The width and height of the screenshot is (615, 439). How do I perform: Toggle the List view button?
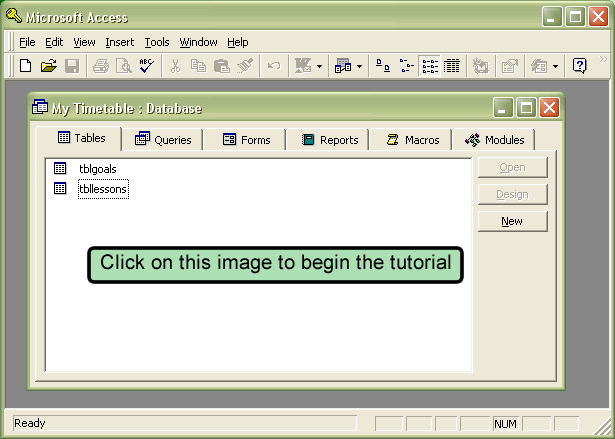click(430, 66)
